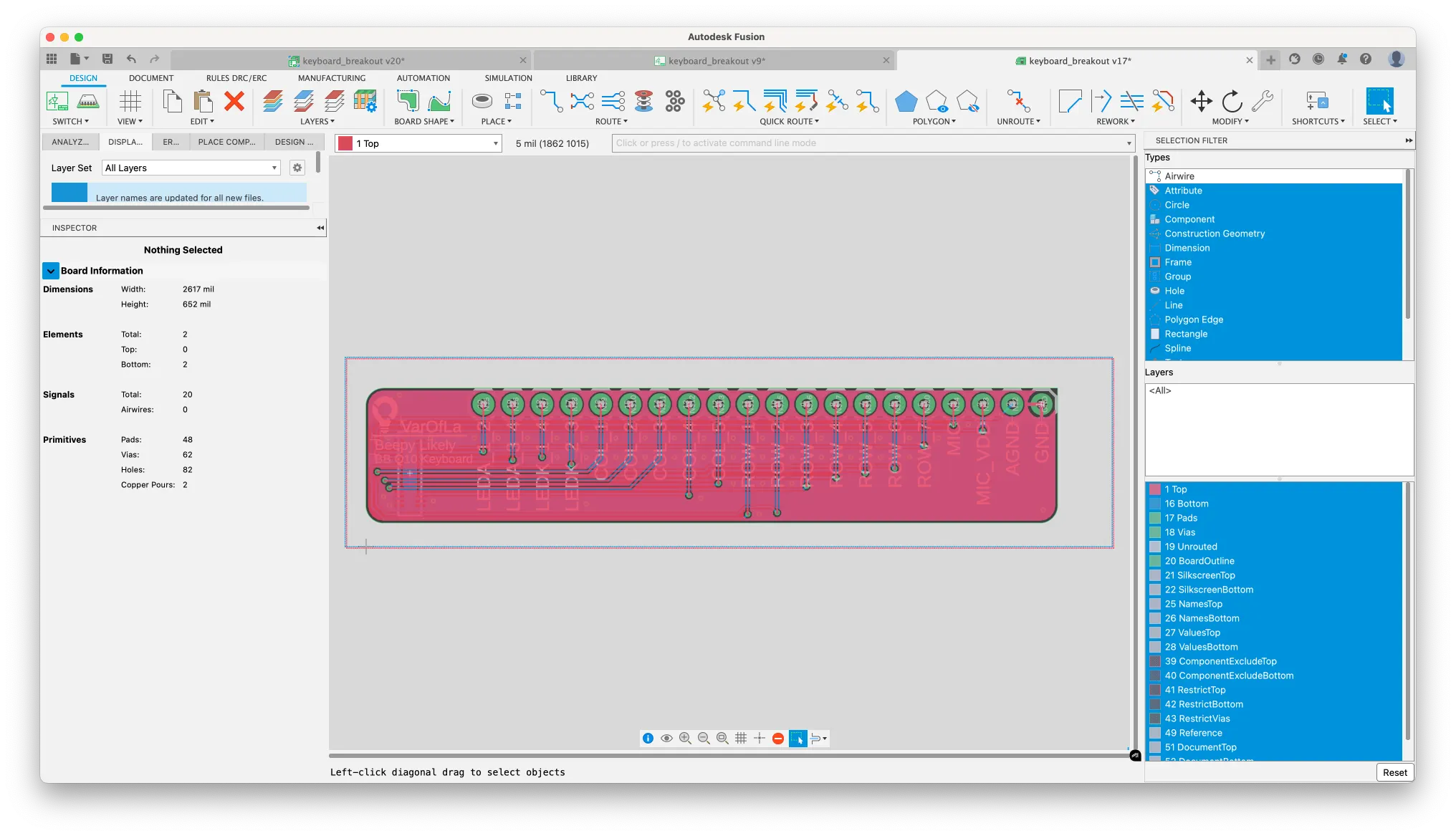This screenshot has width=1456, height=836.
Task: Switch to the keyboard_breakout v9 document tab
Action: (x=716, y=61)
